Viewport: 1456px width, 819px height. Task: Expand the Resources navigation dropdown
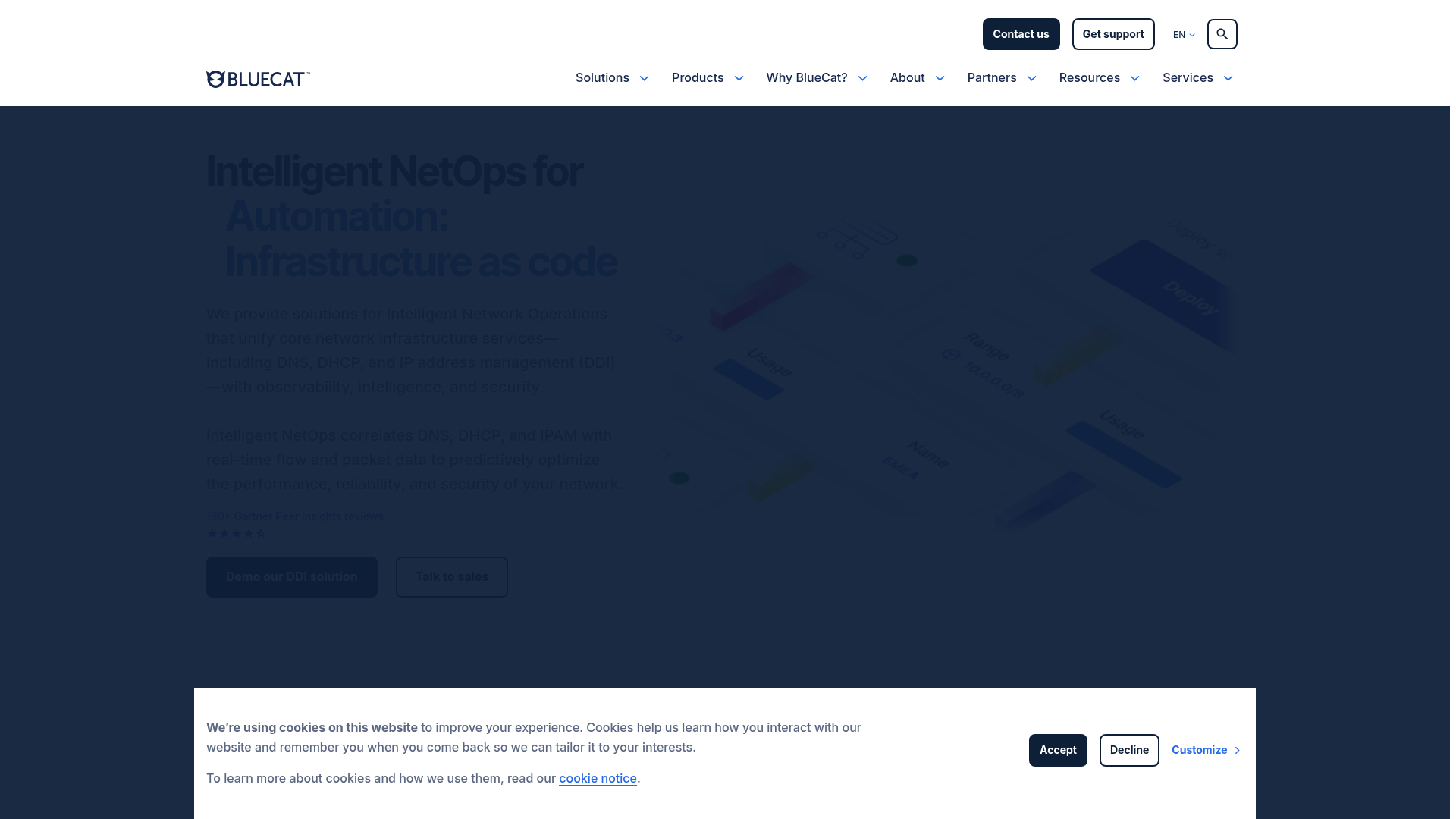pos(1099,78)
